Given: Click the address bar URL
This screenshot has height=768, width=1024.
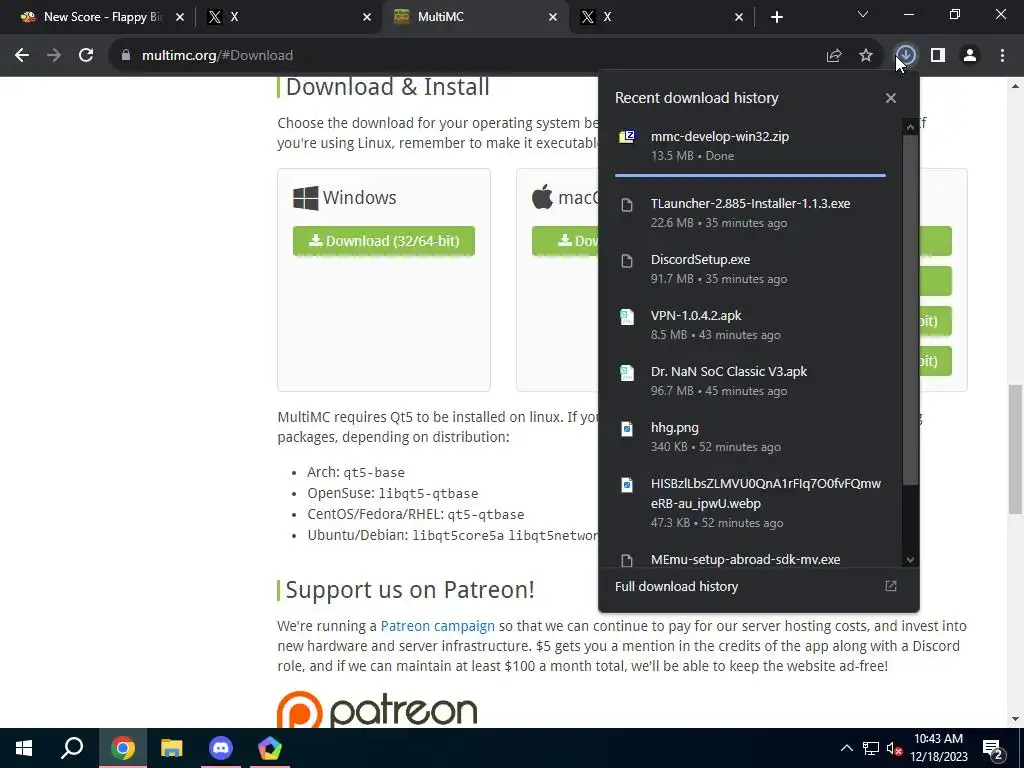Looking at the screenshot, I should point(217,56).
